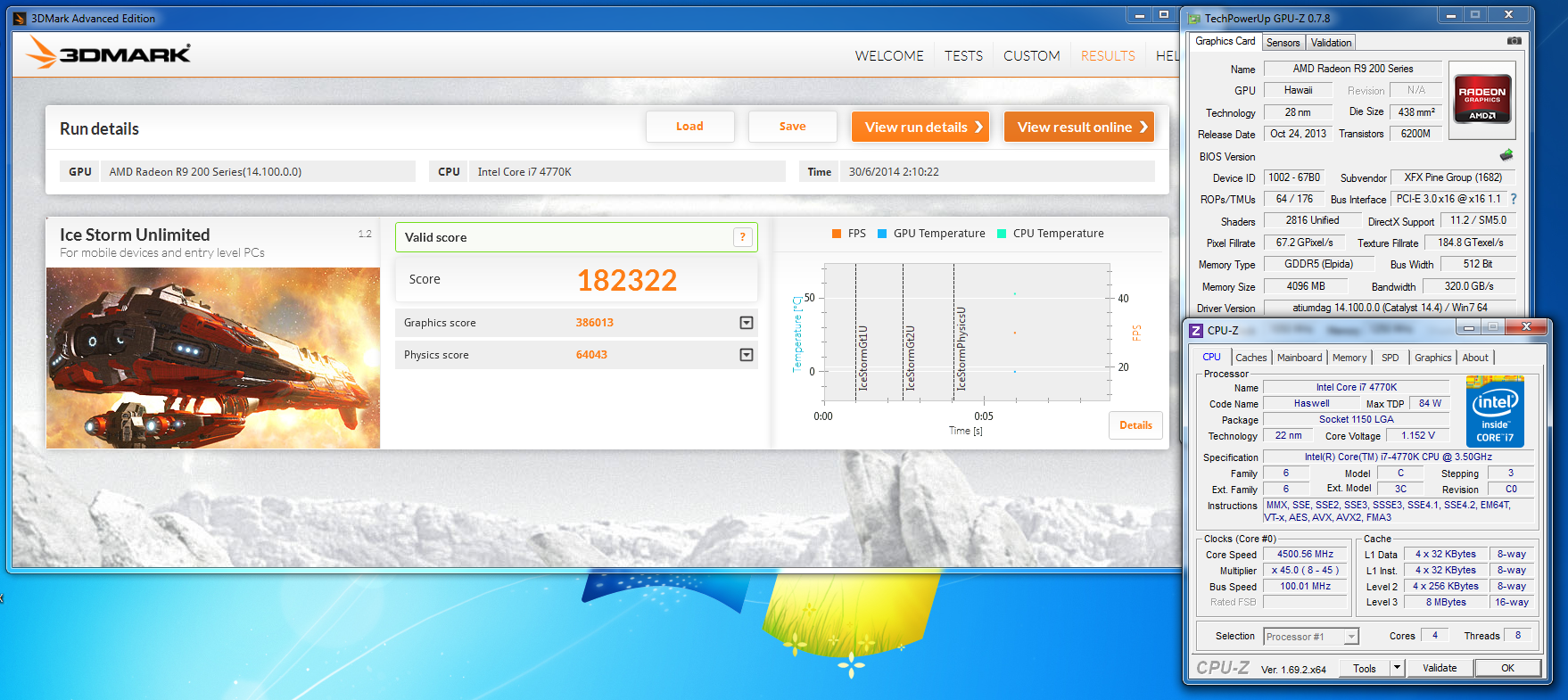Switch to the Caches tab in CPU-Z
Viewport: 1568px width, 700px height.
1250,358
